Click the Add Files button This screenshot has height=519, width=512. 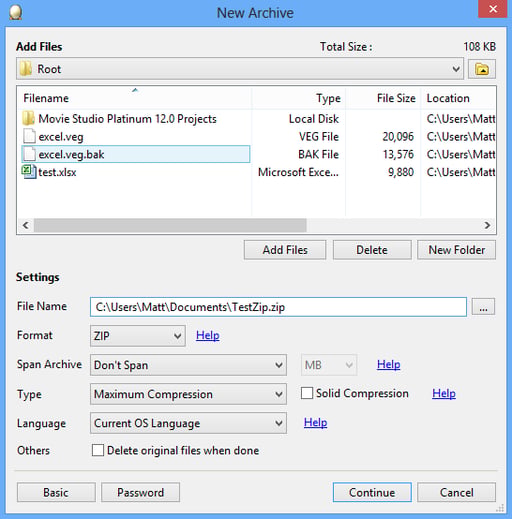(285, 250)
